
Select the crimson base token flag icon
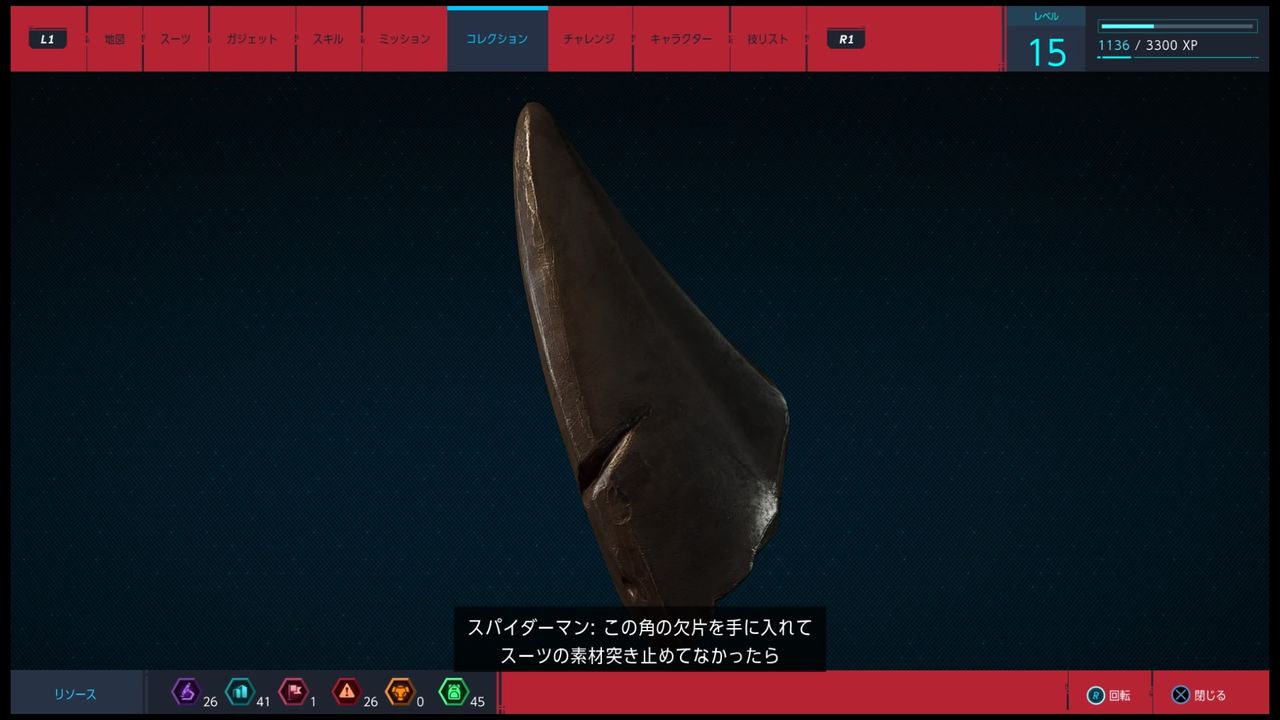click(x=293, y=691)
